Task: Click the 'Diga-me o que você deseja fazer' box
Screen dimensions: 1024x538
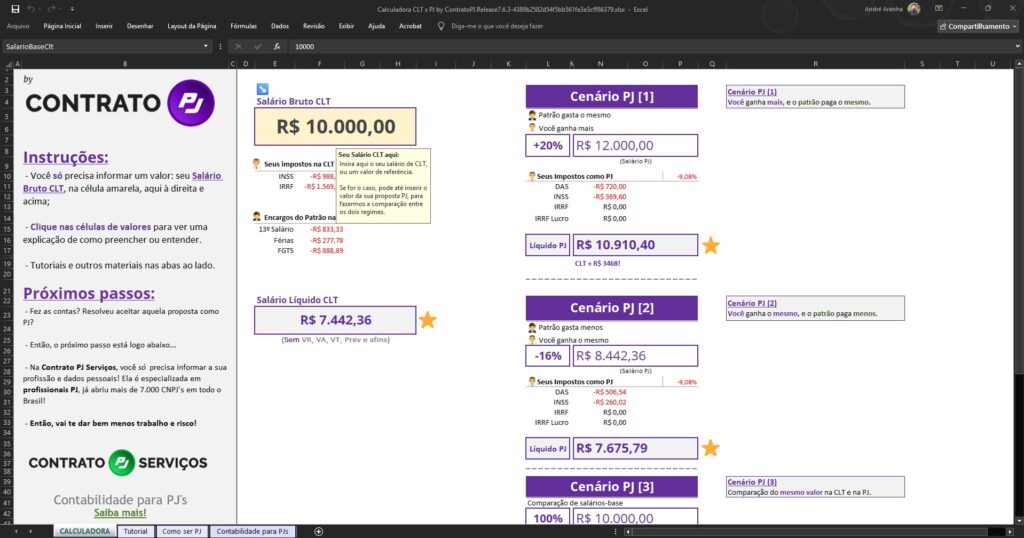Action: click(496, 26)
